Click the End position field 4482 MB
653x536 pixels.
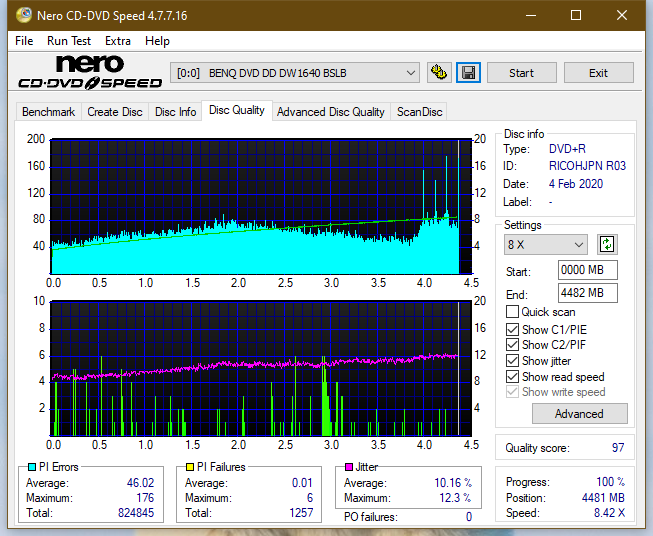click(588, 293)
